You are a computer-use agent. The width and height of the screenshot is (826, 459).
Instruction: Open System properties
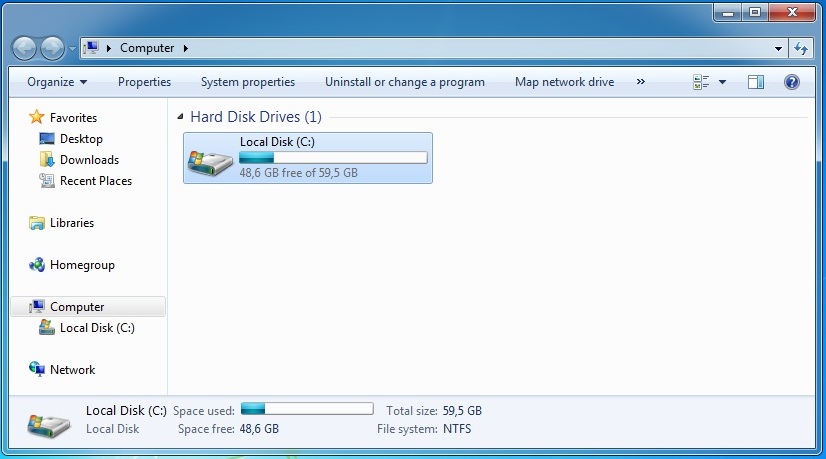(x=248, y=82)
